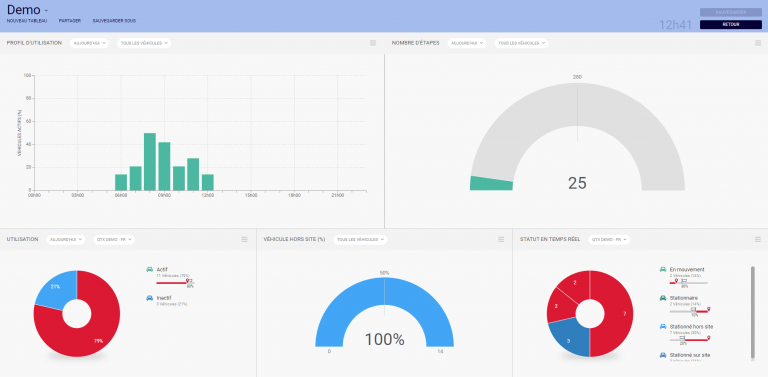Open the Véhicule hors site panel menu icon
Screen dimensions: 768x377
[501, 239]
